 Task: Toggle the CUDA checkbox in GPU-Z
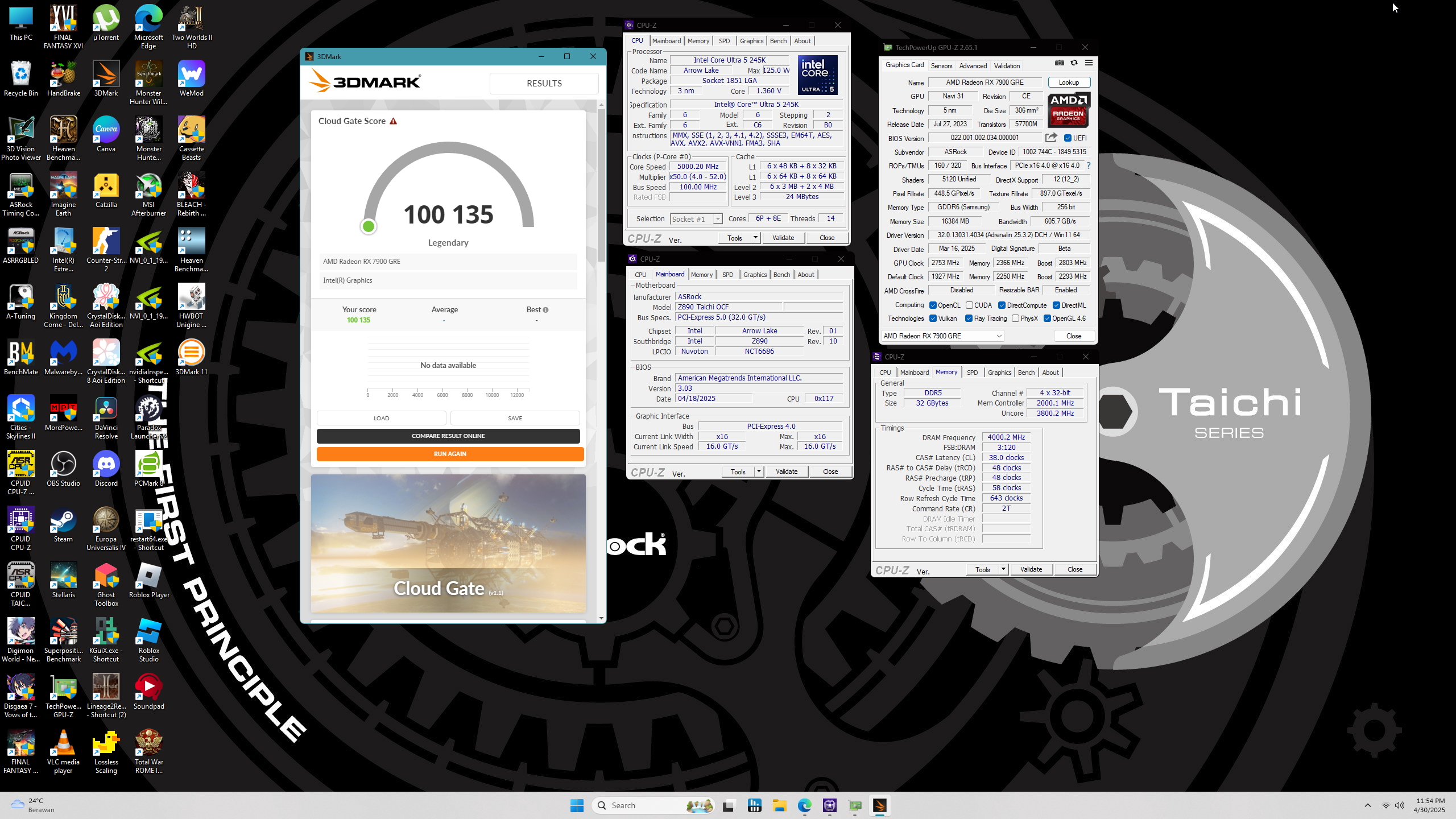click(969, 305)
